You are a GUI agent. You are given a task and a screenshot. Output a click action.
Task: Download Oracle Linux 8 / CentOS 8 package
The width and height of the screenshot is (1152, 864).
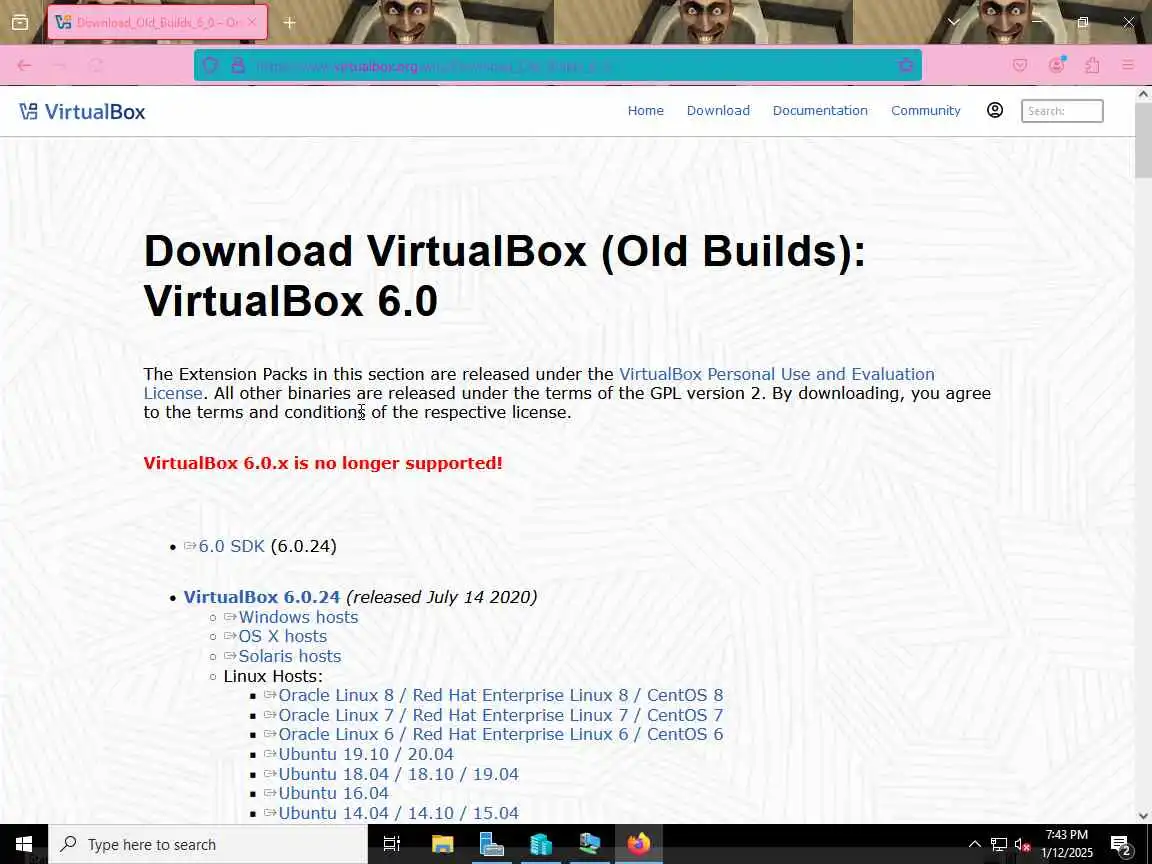[x=500, y=695]
